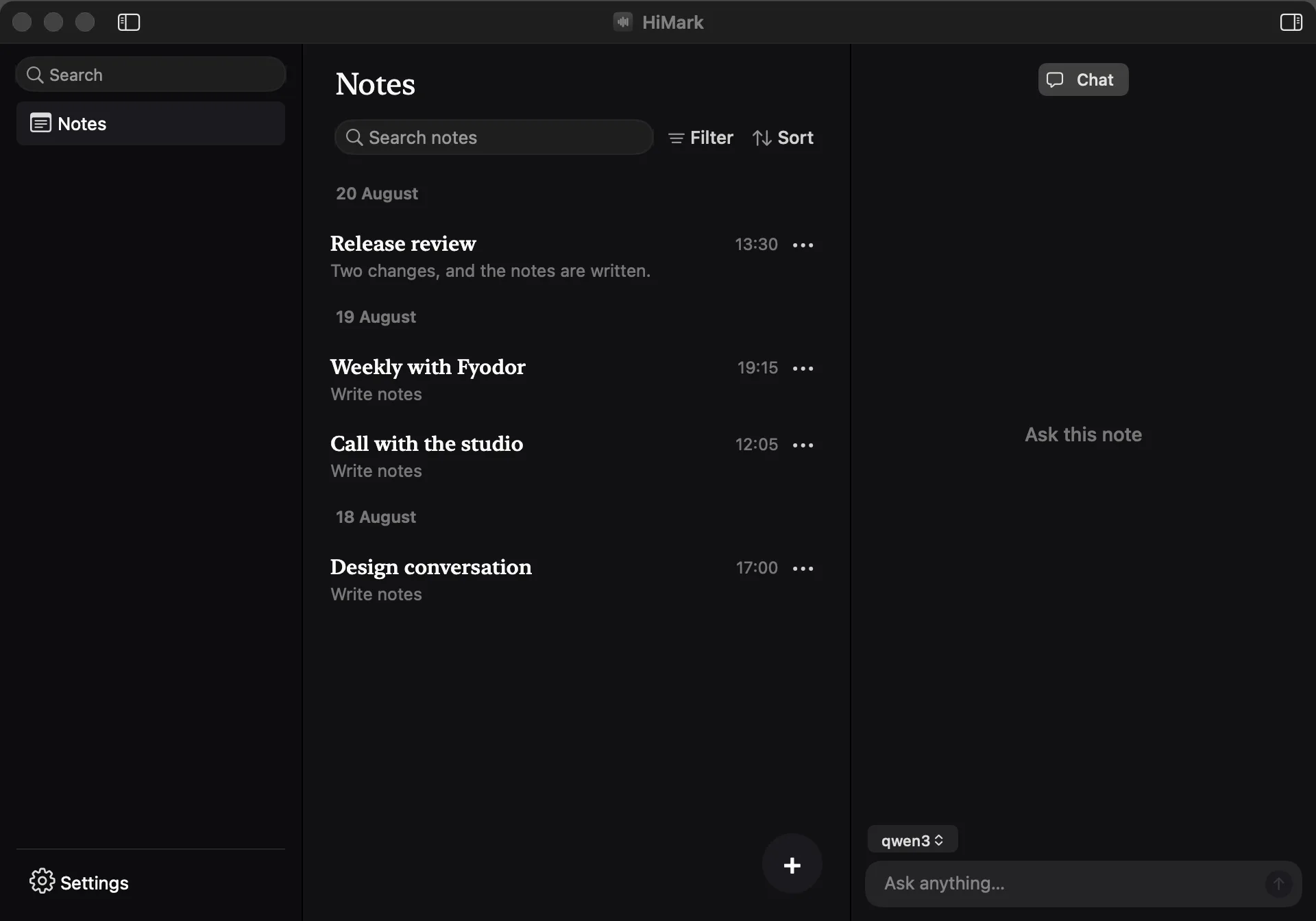
Task: Open the Call with the studio note
Action: [x=426, y=443]
